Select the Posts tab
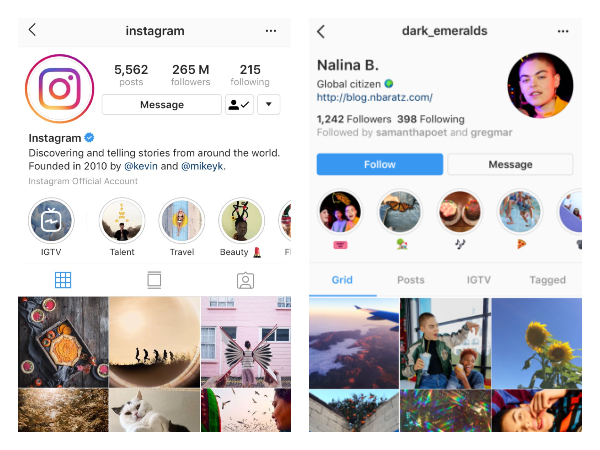The width and height of the screenshot is (600, 450). pos(411,280)
